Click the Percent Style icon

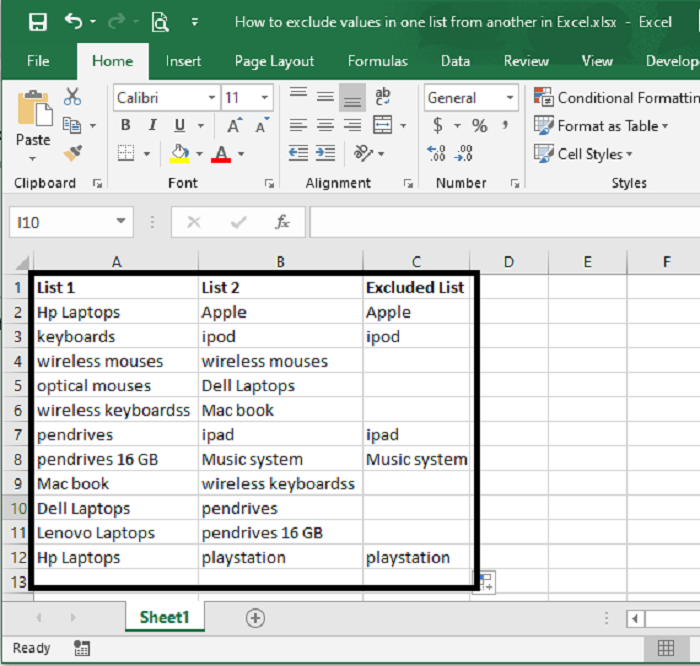click(x=480, y=126)
